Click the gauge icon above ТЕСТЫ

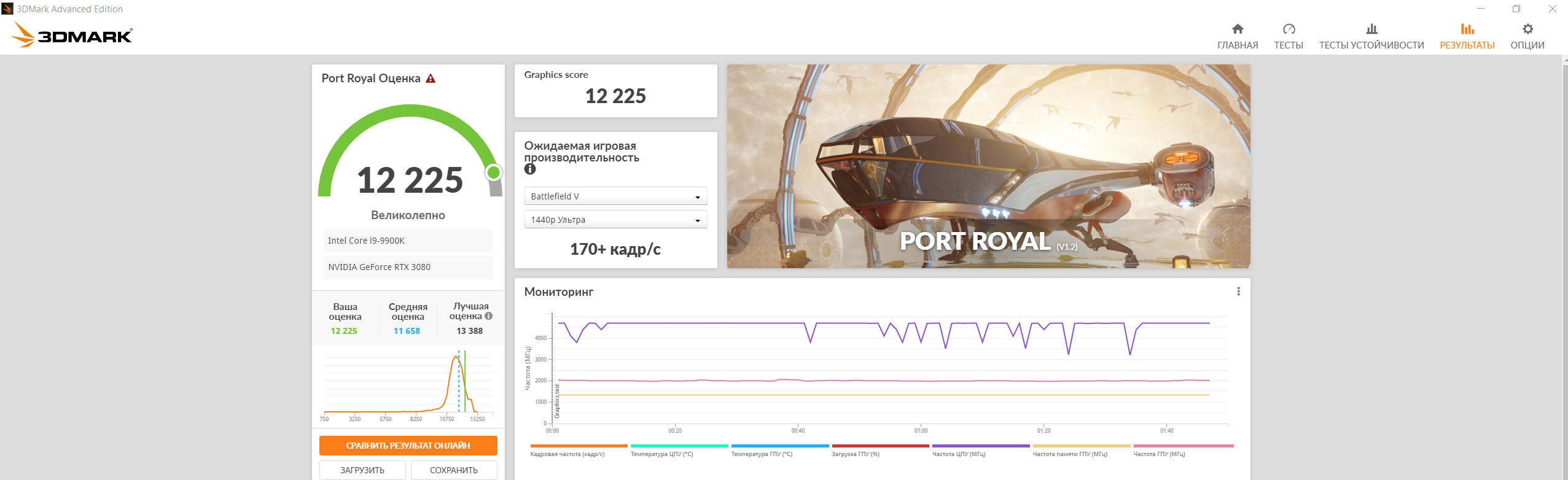coord(1289,29)
